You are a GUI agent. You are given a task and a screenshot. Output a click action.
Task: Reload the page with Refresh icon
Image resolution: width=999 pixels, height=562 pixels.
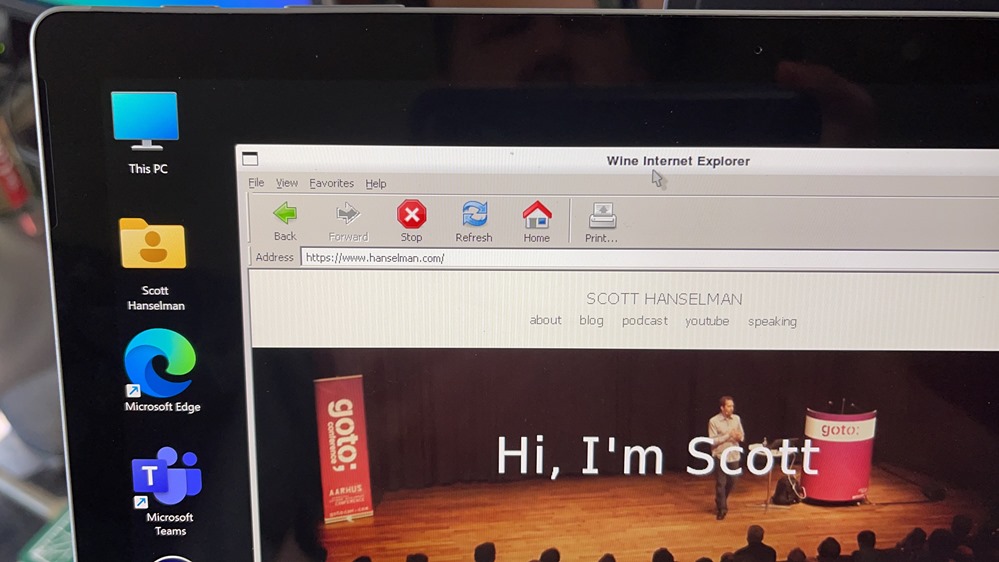[x=474, y=214]
